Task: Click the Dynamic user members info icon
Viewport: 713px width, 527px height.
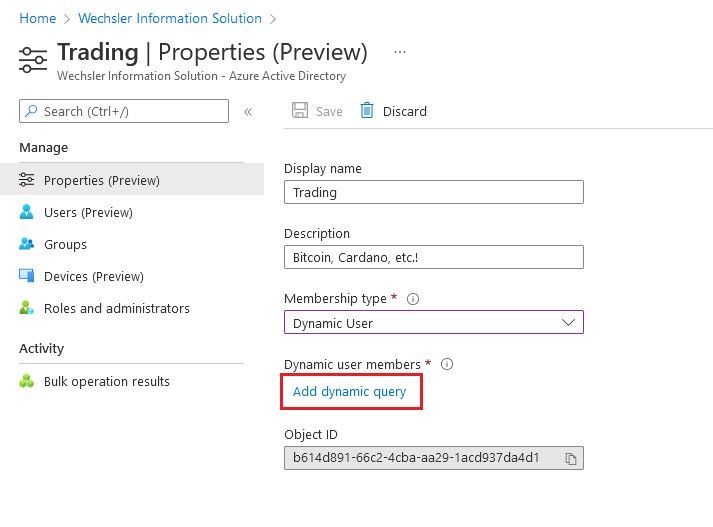Action: pos(447,364)
